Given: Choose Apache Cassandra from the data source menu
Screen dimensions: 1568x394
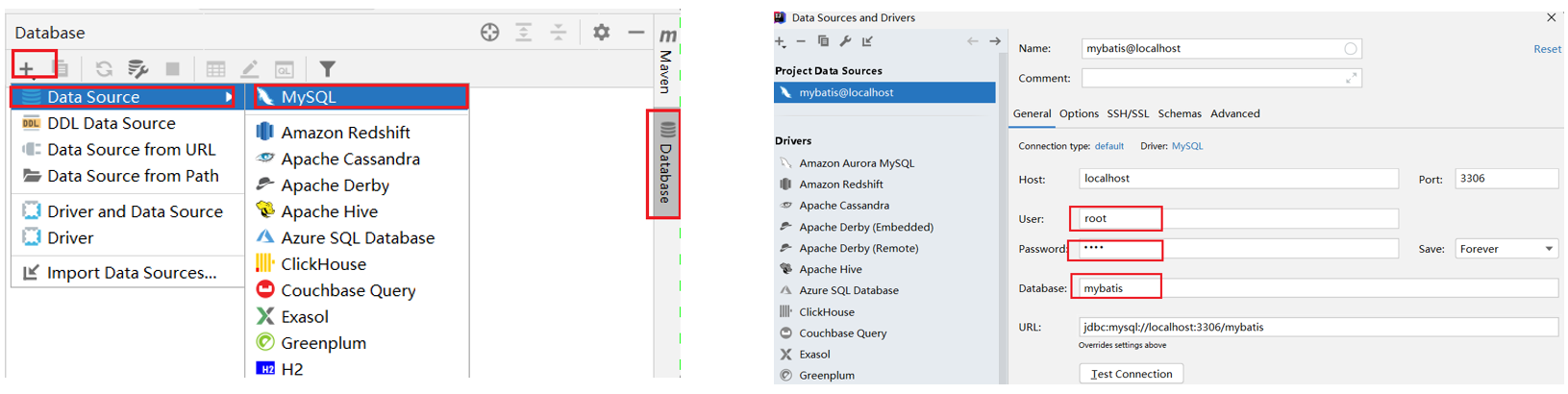Looking at the screenshot, I should [350, 160].
